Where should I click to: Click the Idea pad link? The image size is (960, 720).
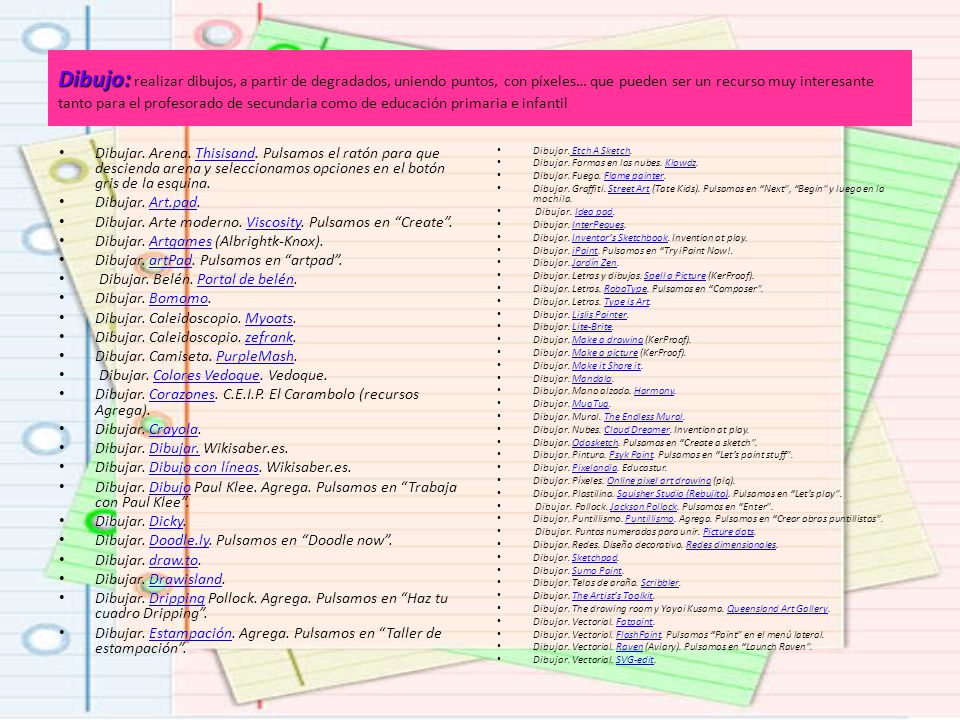coord(593,212)
